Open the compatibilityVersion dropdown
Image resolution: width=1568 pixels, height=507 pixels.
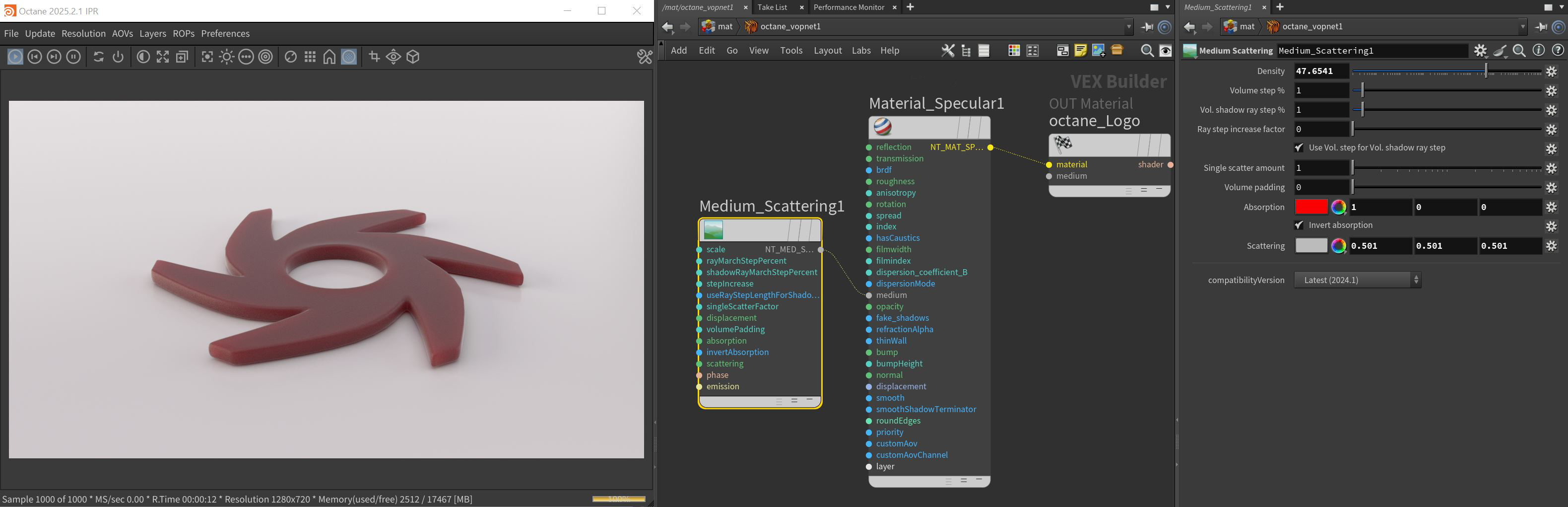(x=1358, y=280)
